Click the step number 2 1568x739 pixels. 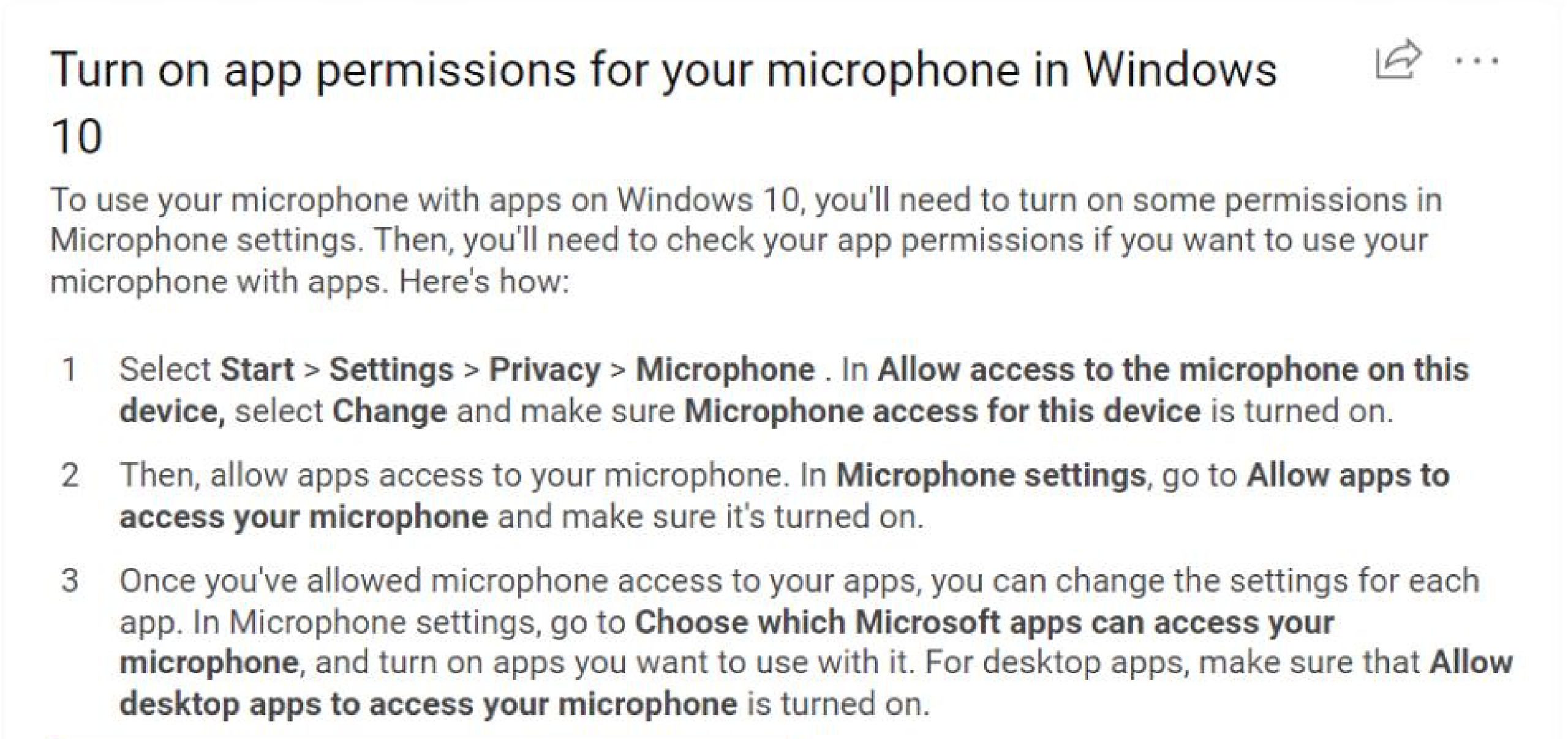click(70, 475)
